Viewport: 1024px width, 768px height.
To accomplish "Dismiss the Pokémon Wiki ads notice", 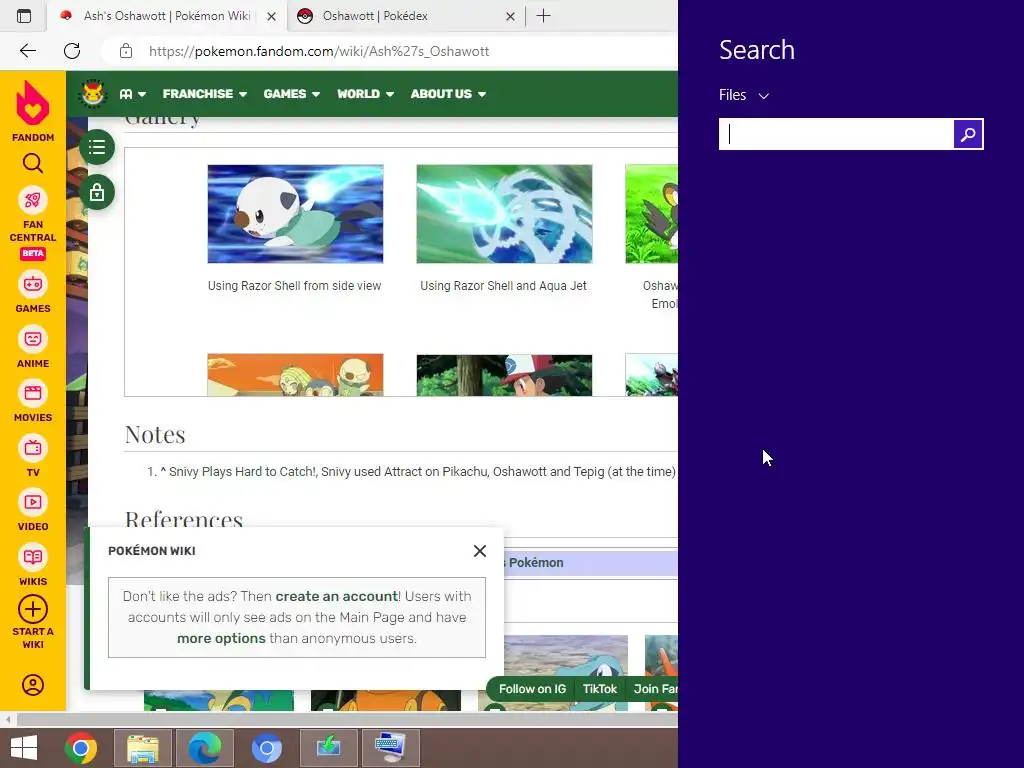I will click(479, 551).
